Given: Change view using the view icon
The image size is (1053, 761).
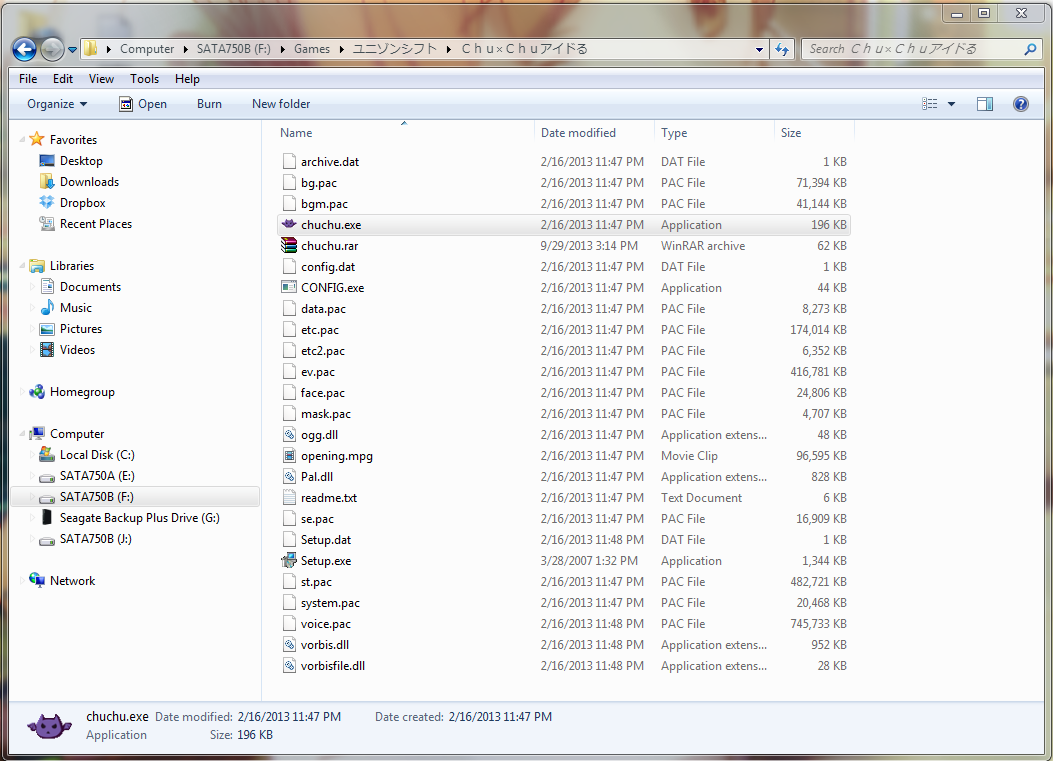Looking at the screenshot, I should [929, 104].
